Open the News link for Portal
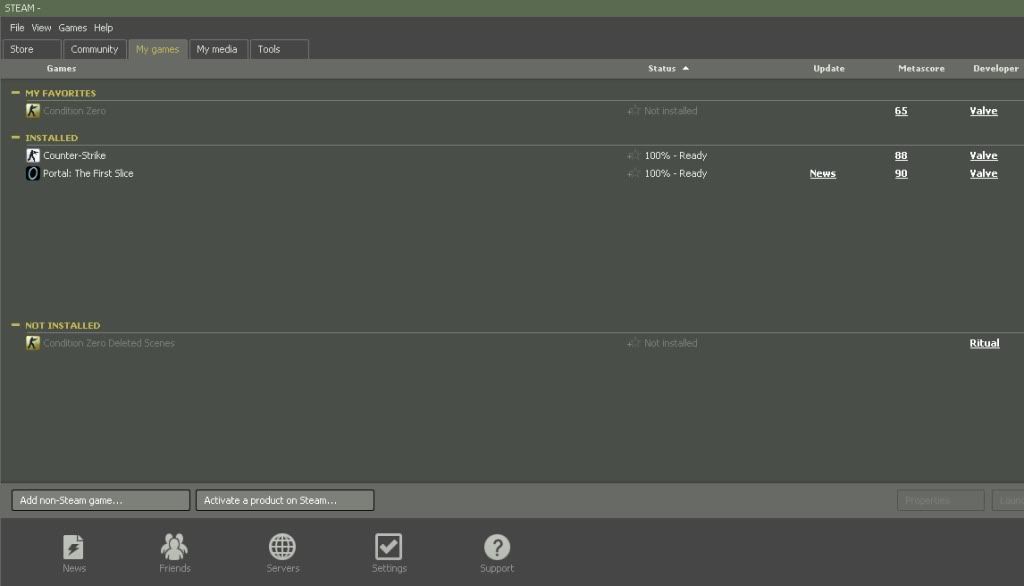The width and height of the screenshot is (1024, 586). click(823, 174)
